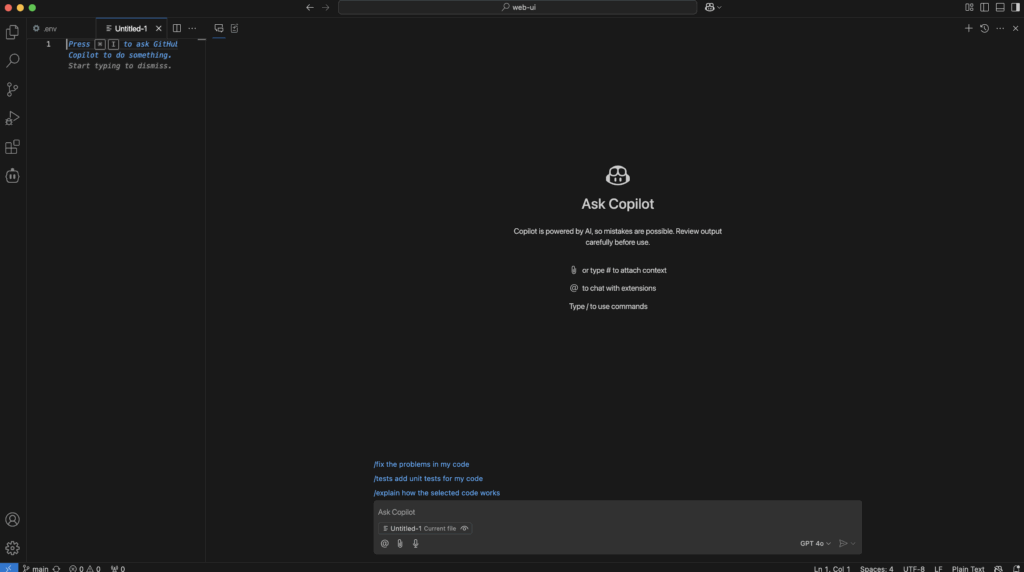The width and height of the screenshot is (1024, 572).
Task: Open the Manage gear settings
Action: [x=12, y=548]
